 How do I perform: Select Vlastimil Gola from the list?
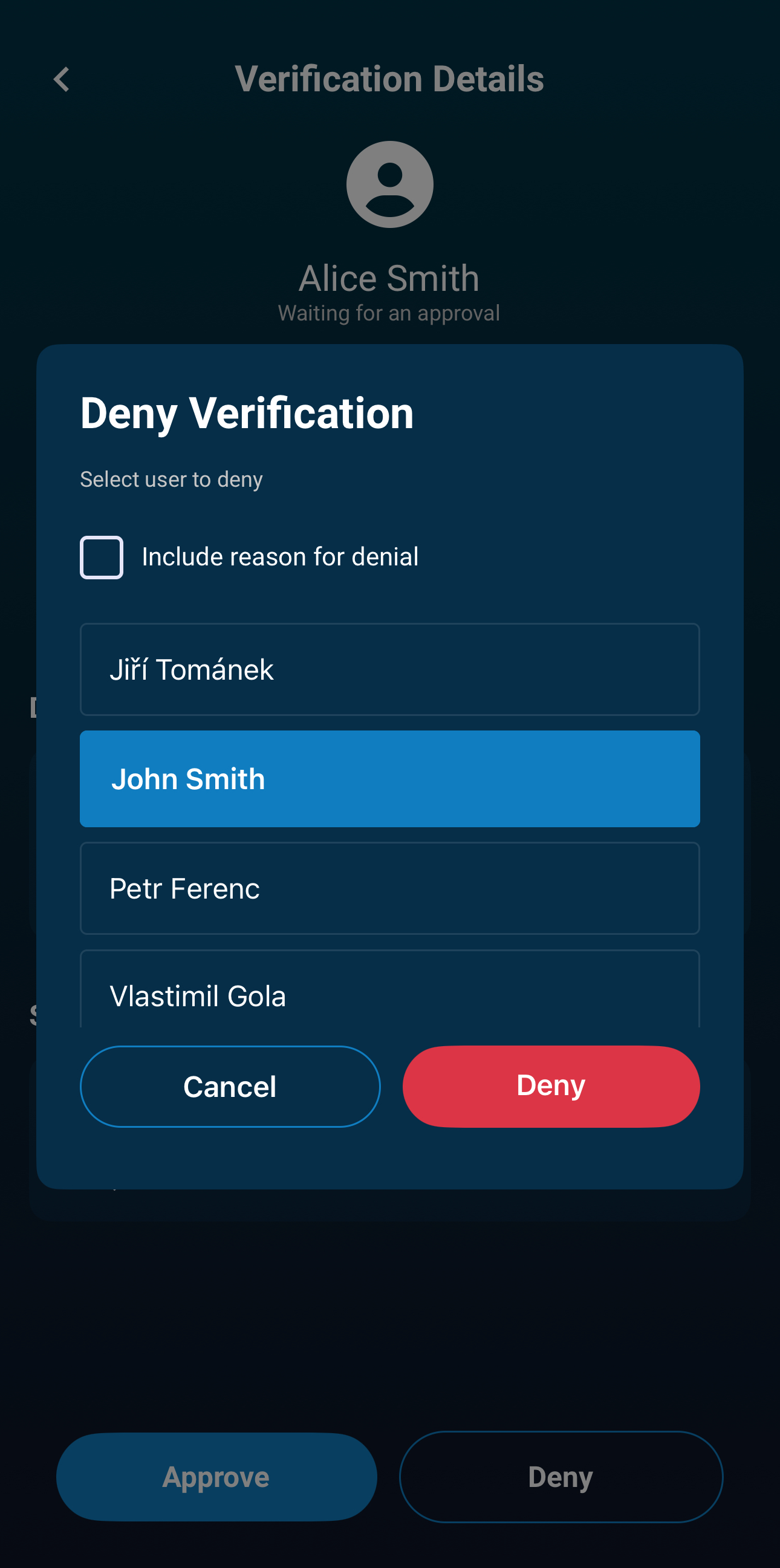(389, 992)
